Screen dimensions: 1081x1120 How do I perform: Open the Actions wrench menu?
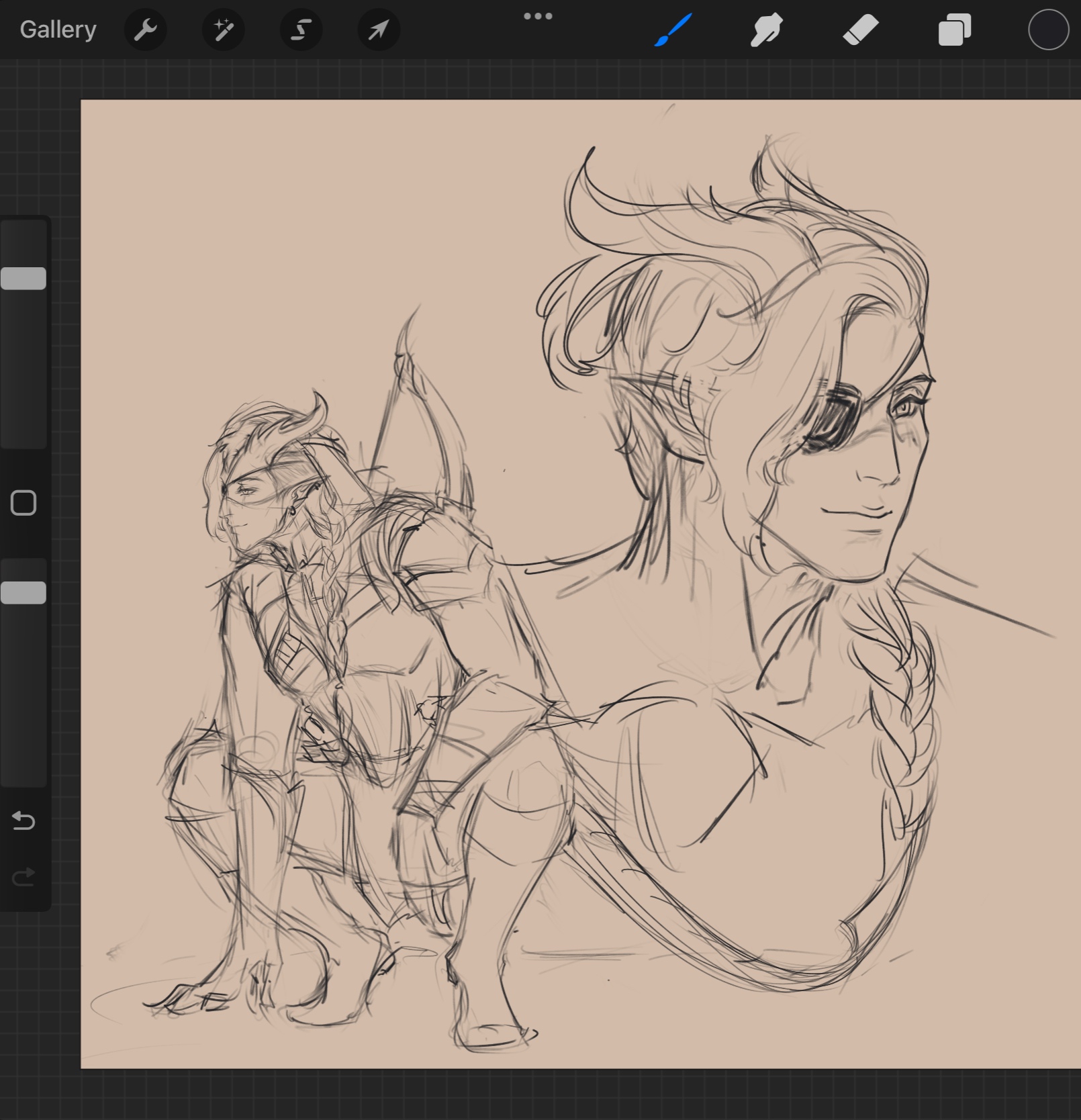coord(145,30)
